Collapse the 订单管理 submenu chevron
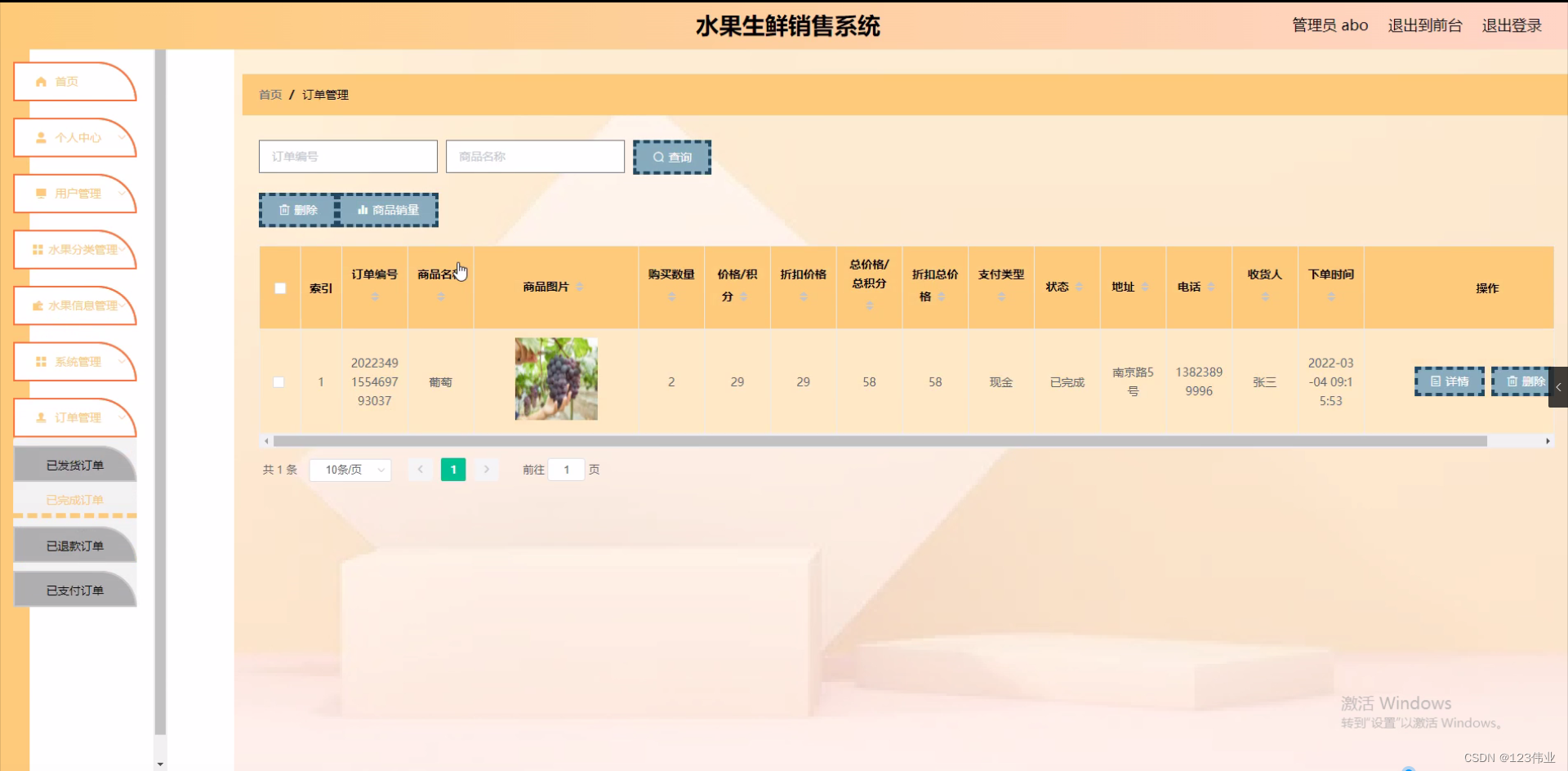Image resolution: width=1568 pixels, height=771 pixels. click(121, 417)
